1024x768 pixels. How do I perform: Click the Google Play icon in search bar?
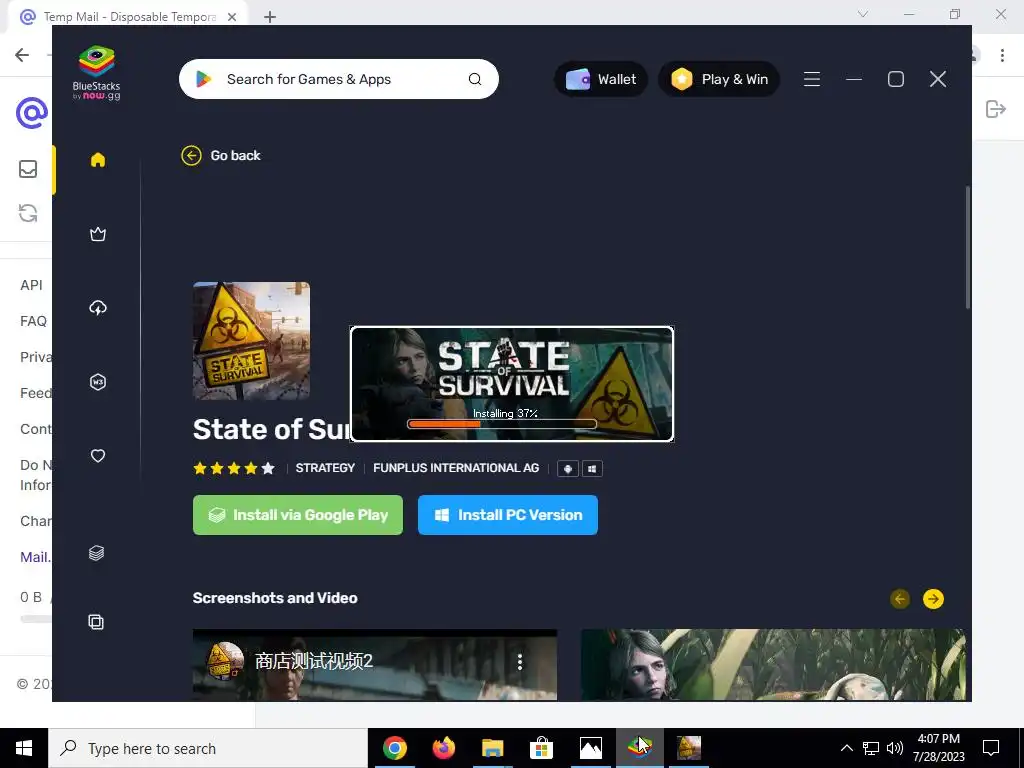(x=204, y=79)
